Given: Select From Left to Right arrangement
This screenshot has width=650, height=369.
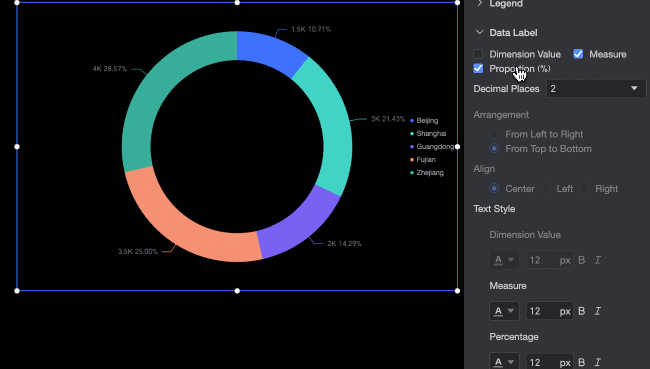Looking at the screenshot, I should point(494,134).
